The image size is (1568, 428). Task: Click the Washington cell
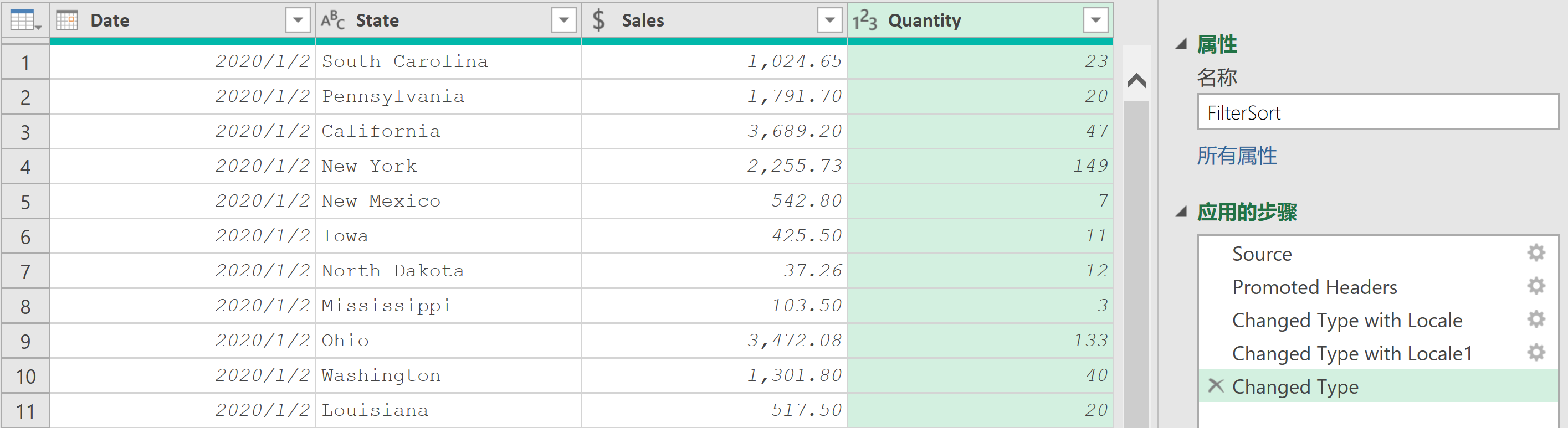(x=448, y=375)
